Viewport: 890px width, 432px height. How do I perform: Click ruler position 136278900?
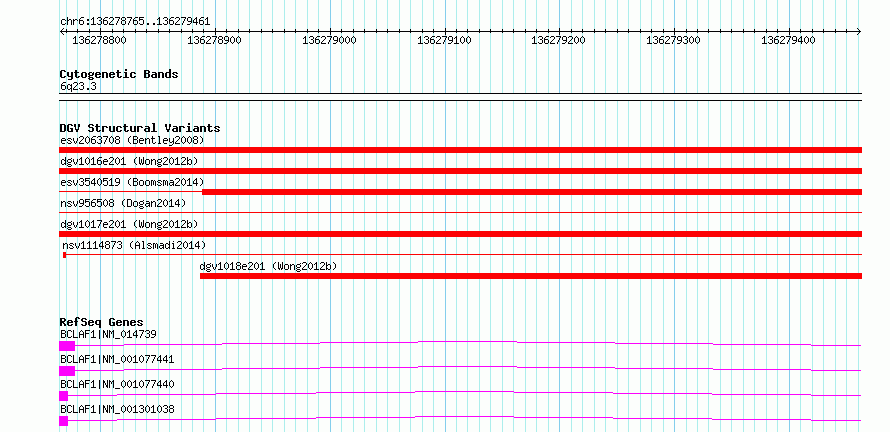coord(215,40)
